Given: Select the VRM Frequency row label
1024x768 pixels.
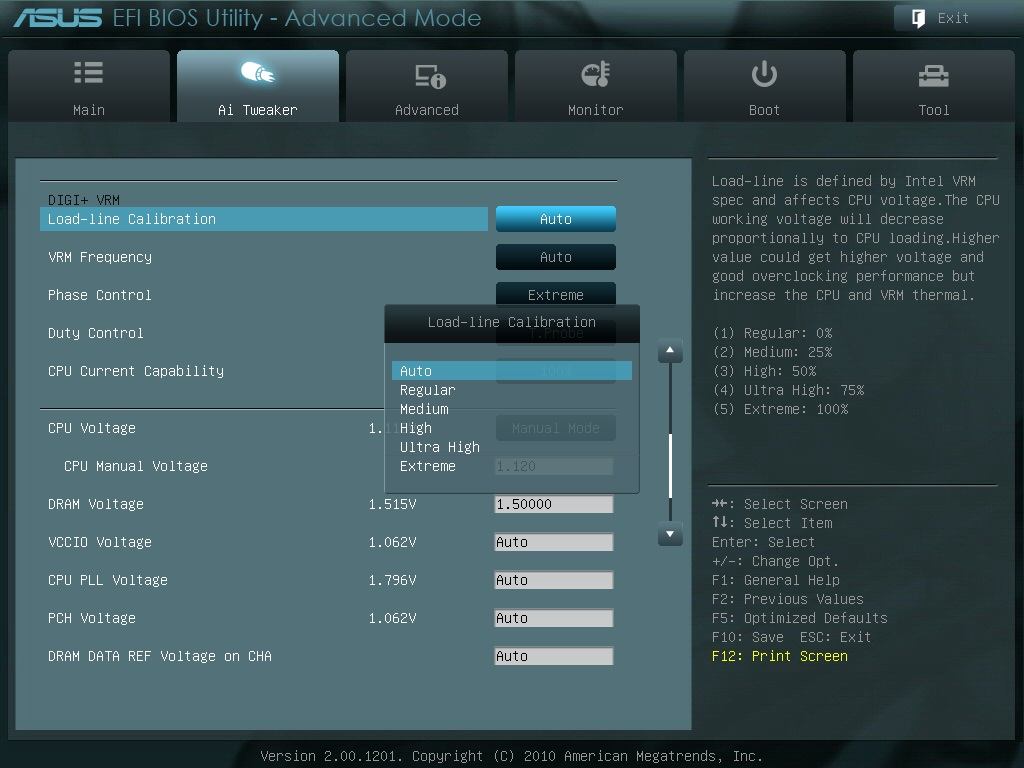Looking at the screenshot, I should (100, 257).
